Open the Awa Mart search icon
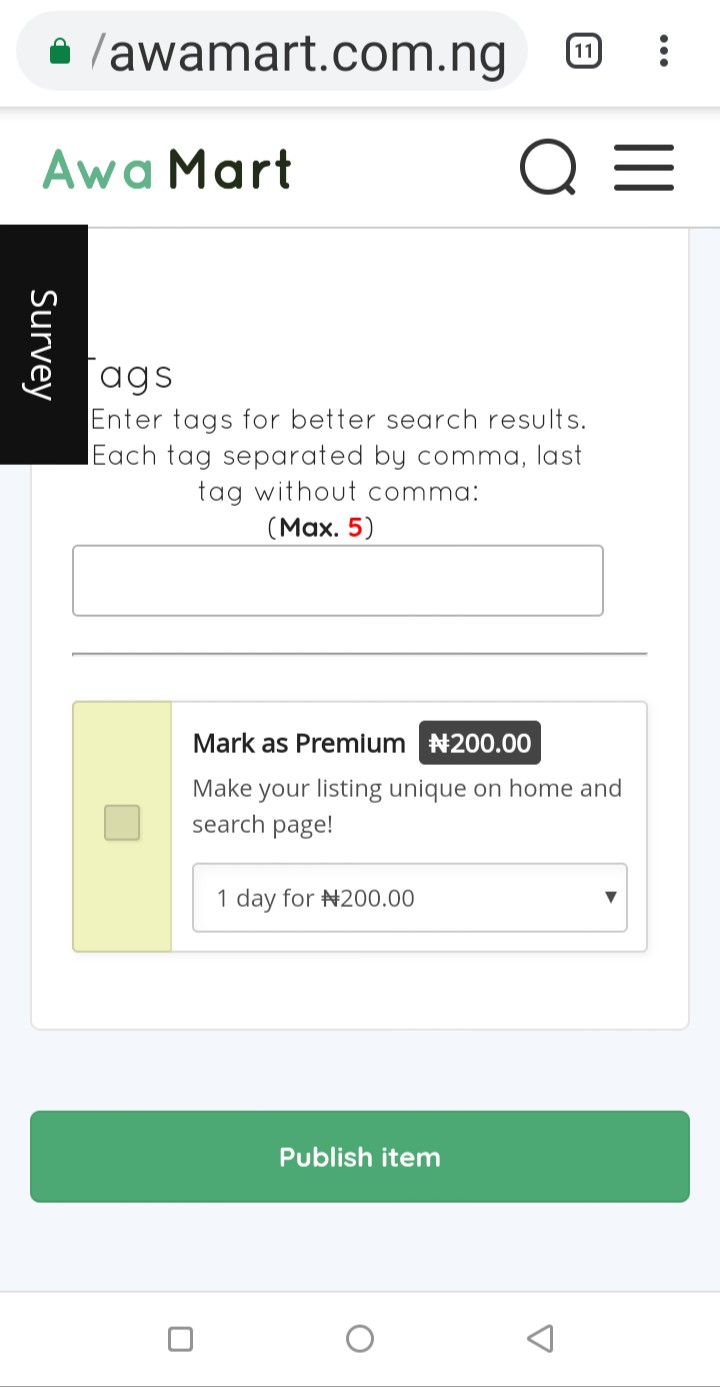Screen dimensions: 720x1387 click(x=548, y=169)
